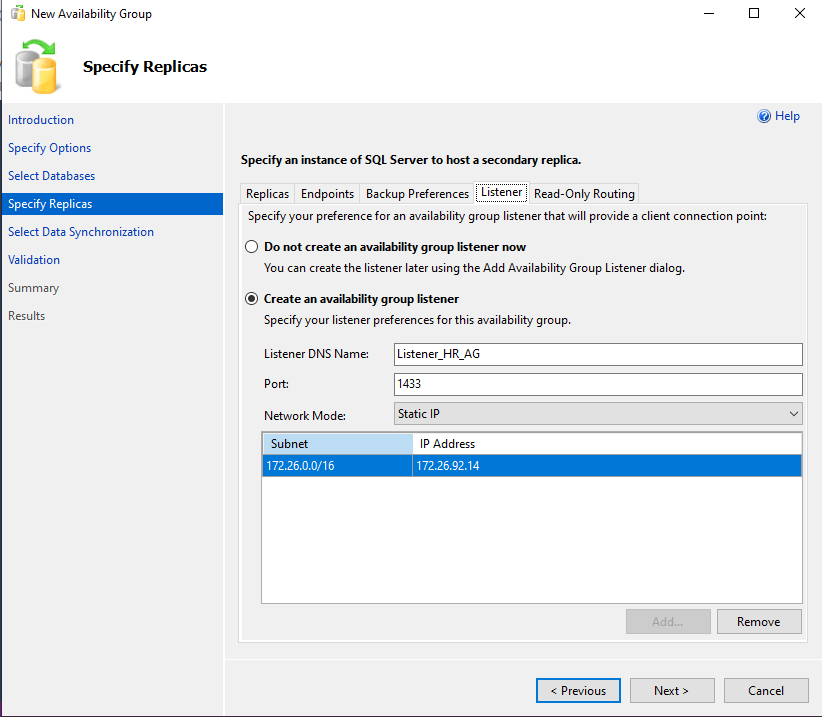Click the database replica wizard icon
Image resolution: width=822 pixels, height=717 pixels.
pyautogui.click(x=40, y=66)
